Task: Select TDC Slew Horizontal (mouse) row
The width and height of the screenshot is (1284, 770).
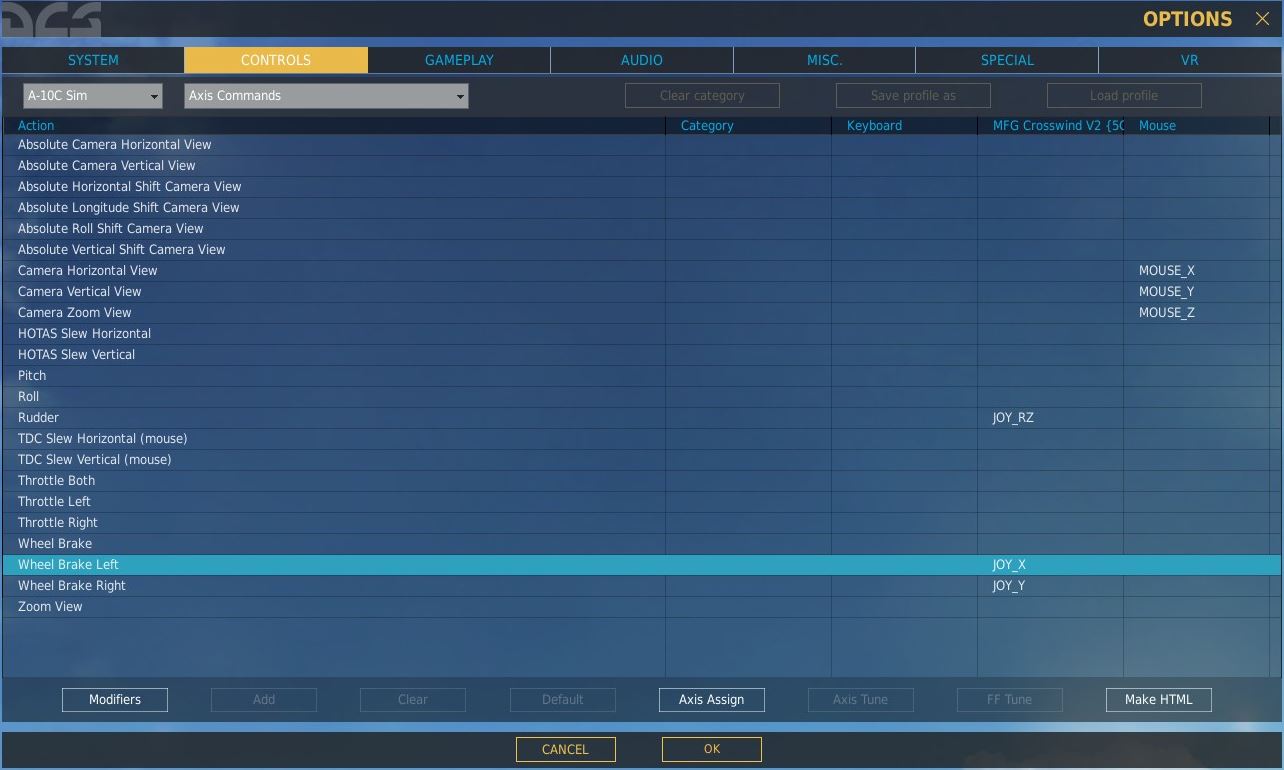Action: 641,439
